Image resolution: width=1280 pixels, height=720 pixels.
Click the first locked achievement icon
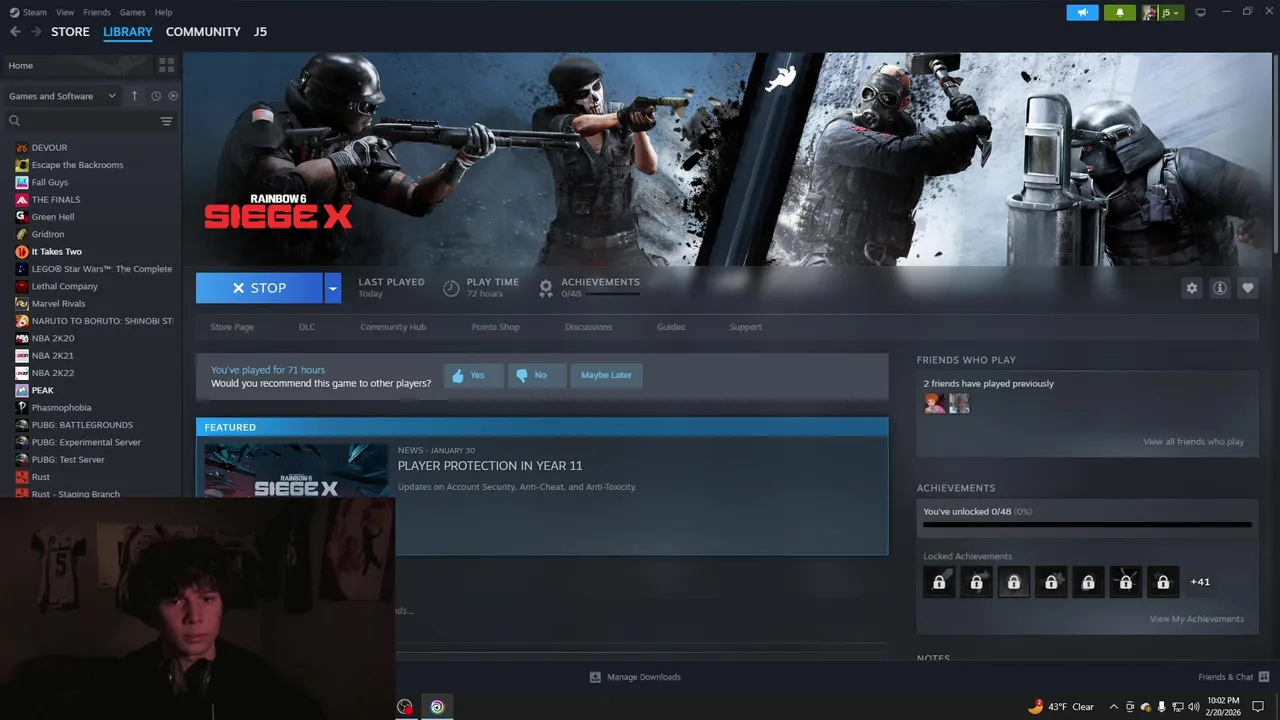click(939, 581)
